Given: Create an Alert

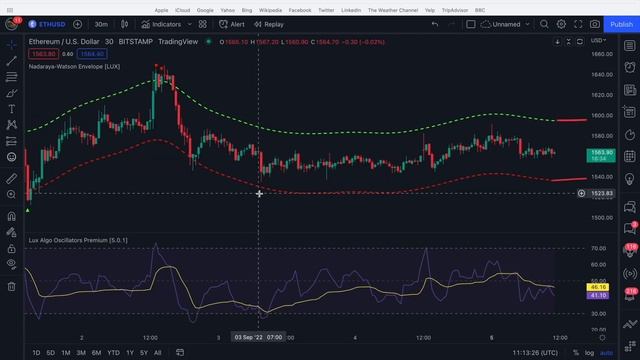Looking at the screenshot, I should tap(232, 24).
